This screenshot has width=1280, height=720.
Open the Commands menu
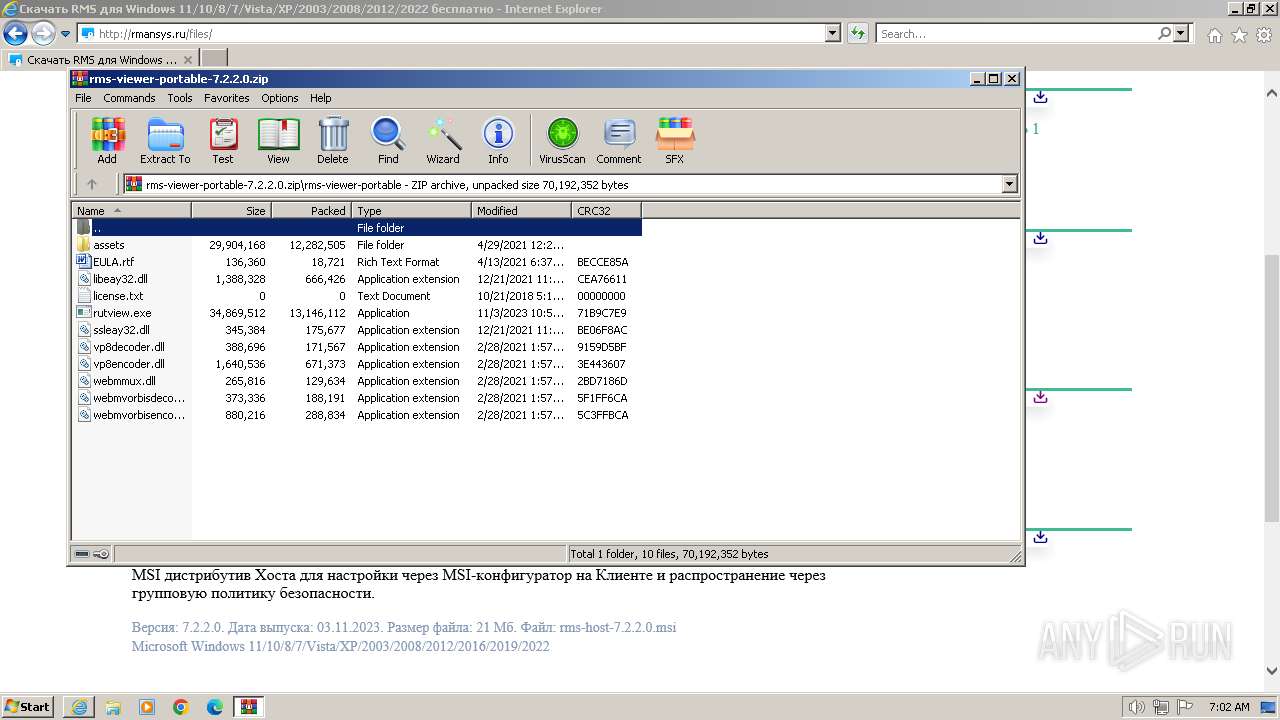(x=129, y=98)
